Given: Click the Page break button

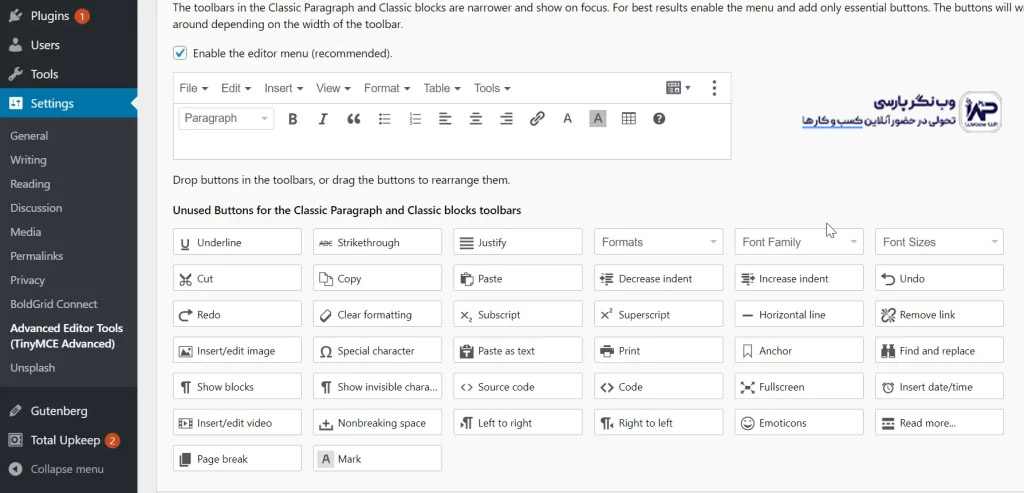Looking at the screenshot, I should click(x=237, y=459).
